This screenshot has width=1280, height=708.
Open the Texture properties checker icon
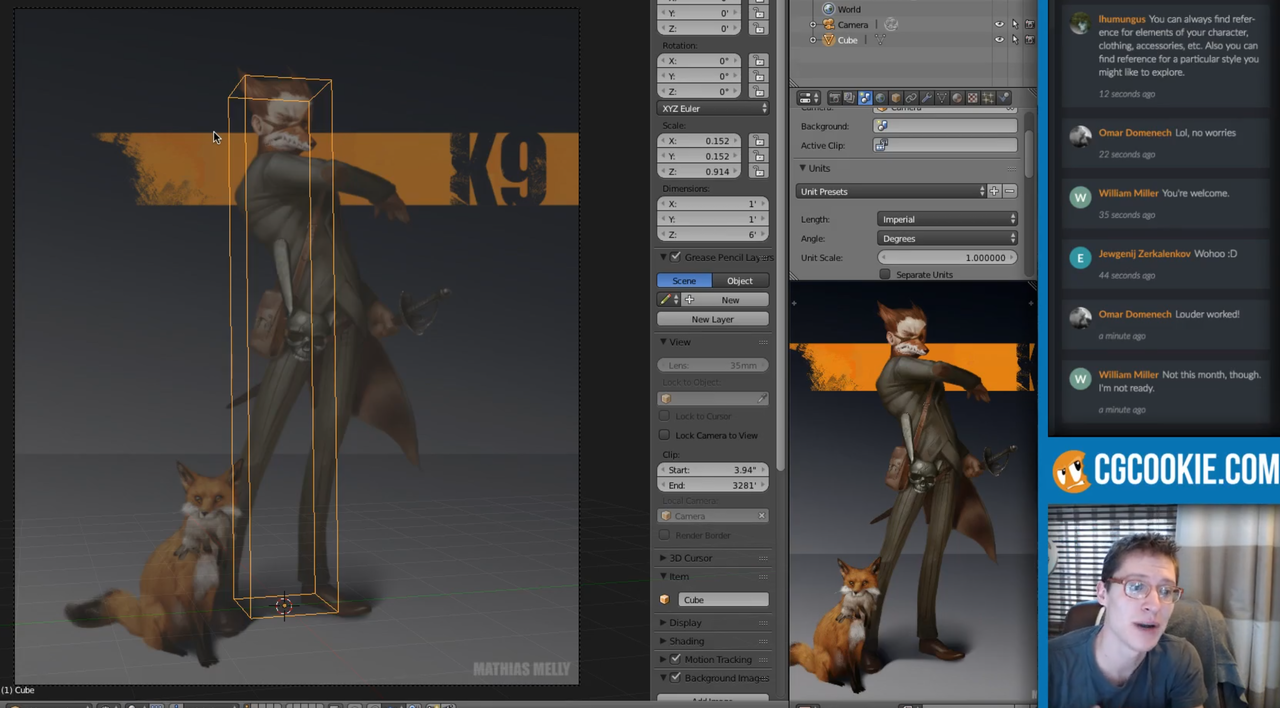tap(972, 98)
